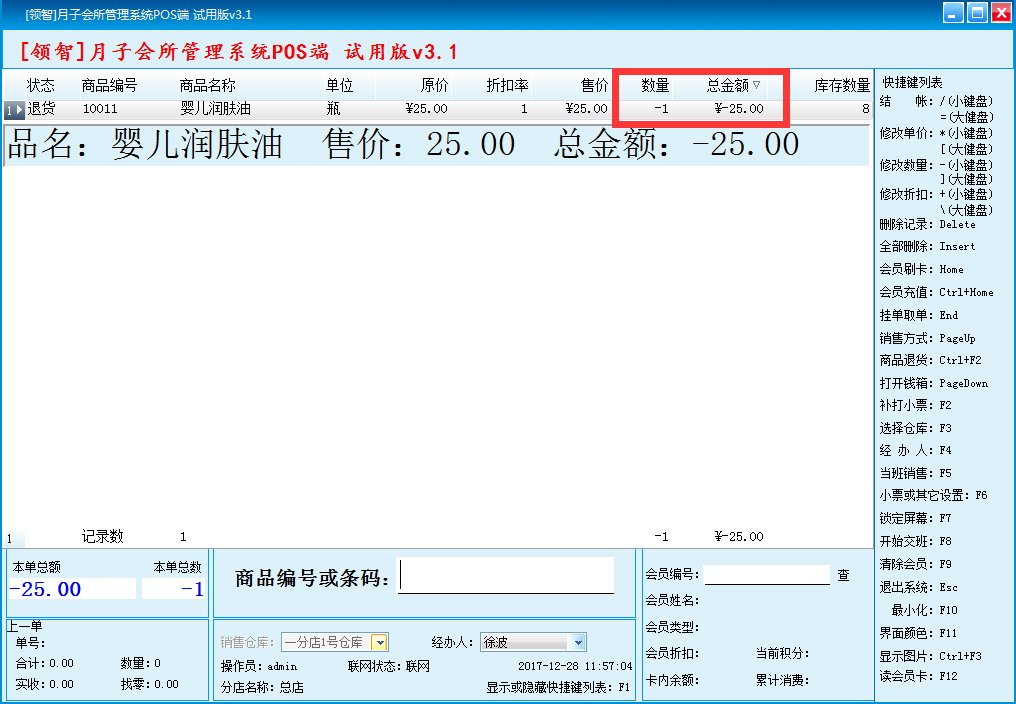Click the 库存数量 column header
The width and height of the screenshot is (1016, 704).
(x=841, y=86)
